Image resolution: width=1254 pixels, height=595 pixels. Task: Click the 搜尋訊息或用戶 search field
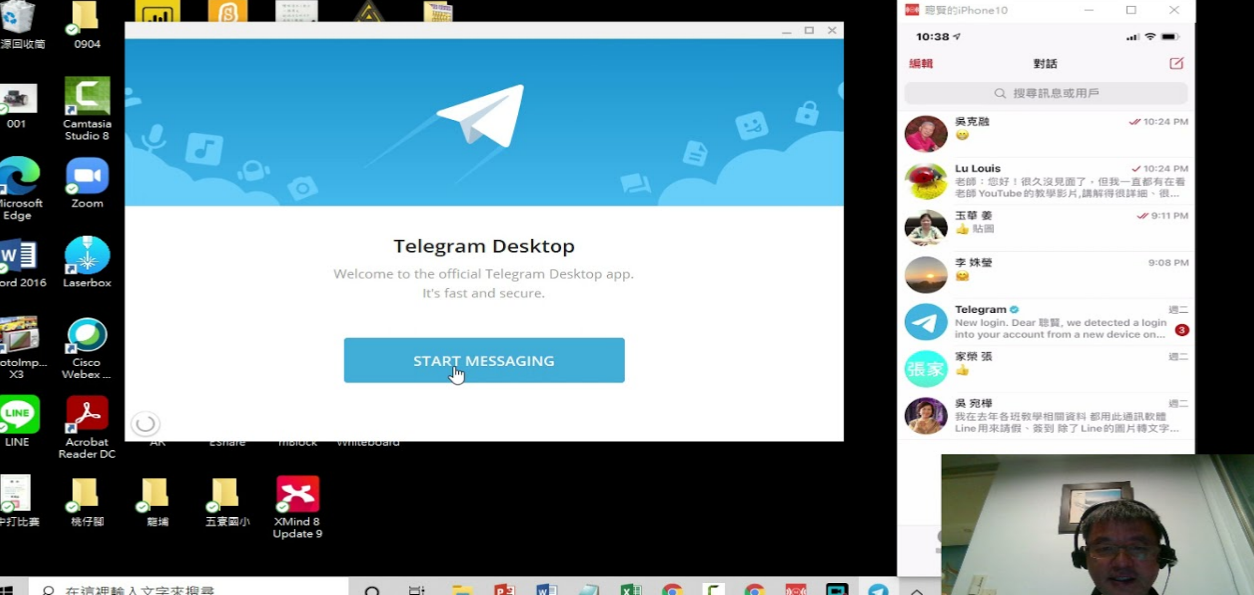[1046, 93]
